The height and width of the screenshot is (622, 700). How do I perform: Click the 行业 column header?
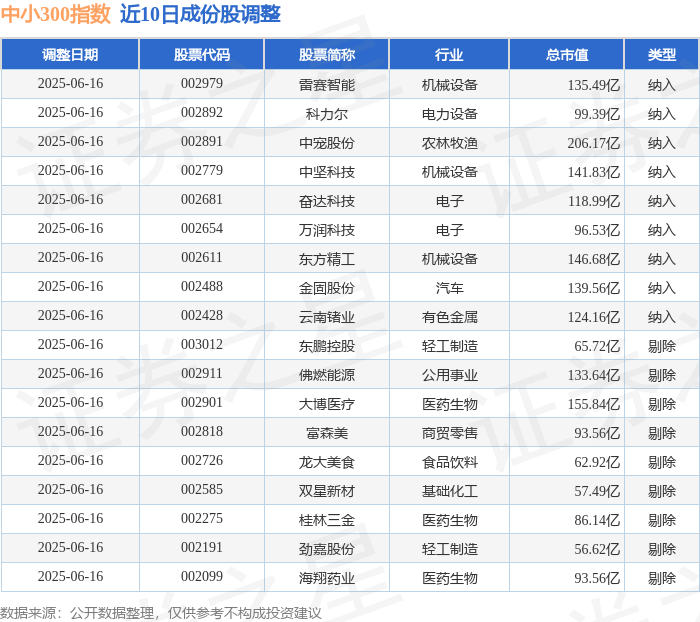coord(449,55)
